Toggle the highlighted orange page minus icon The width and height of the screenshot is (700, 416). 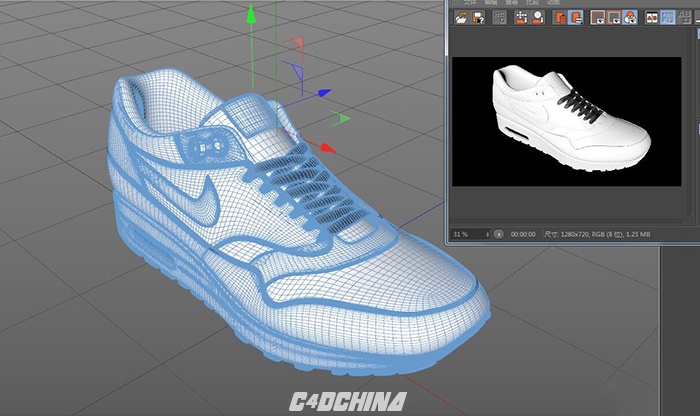[576, 17]
